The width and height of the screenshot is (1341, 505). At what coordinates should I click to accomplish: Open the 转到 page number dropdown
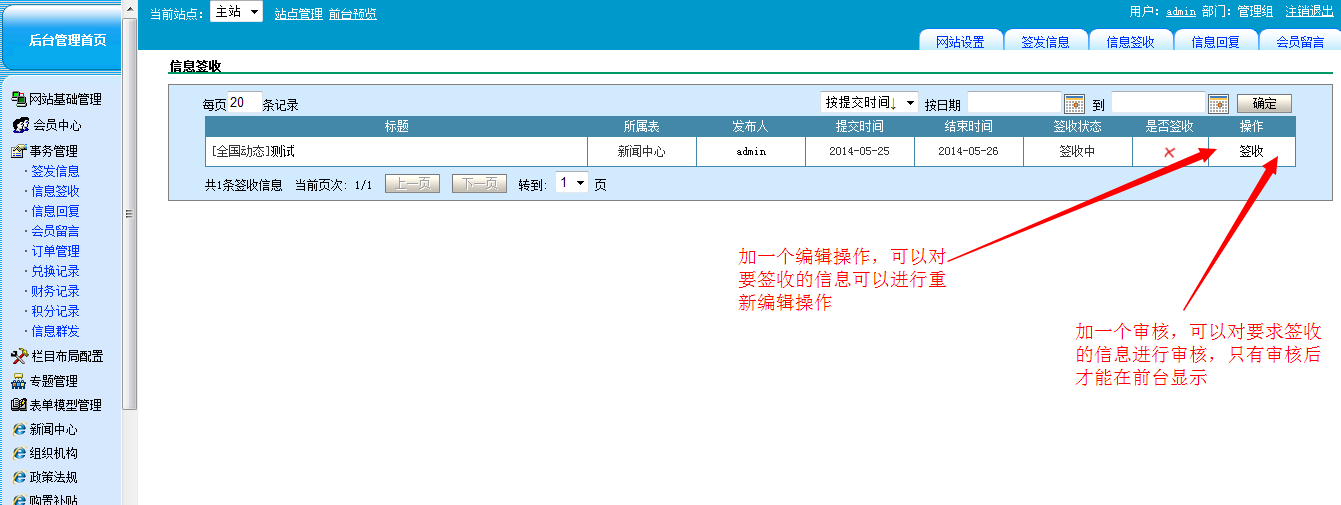(571, 184)
